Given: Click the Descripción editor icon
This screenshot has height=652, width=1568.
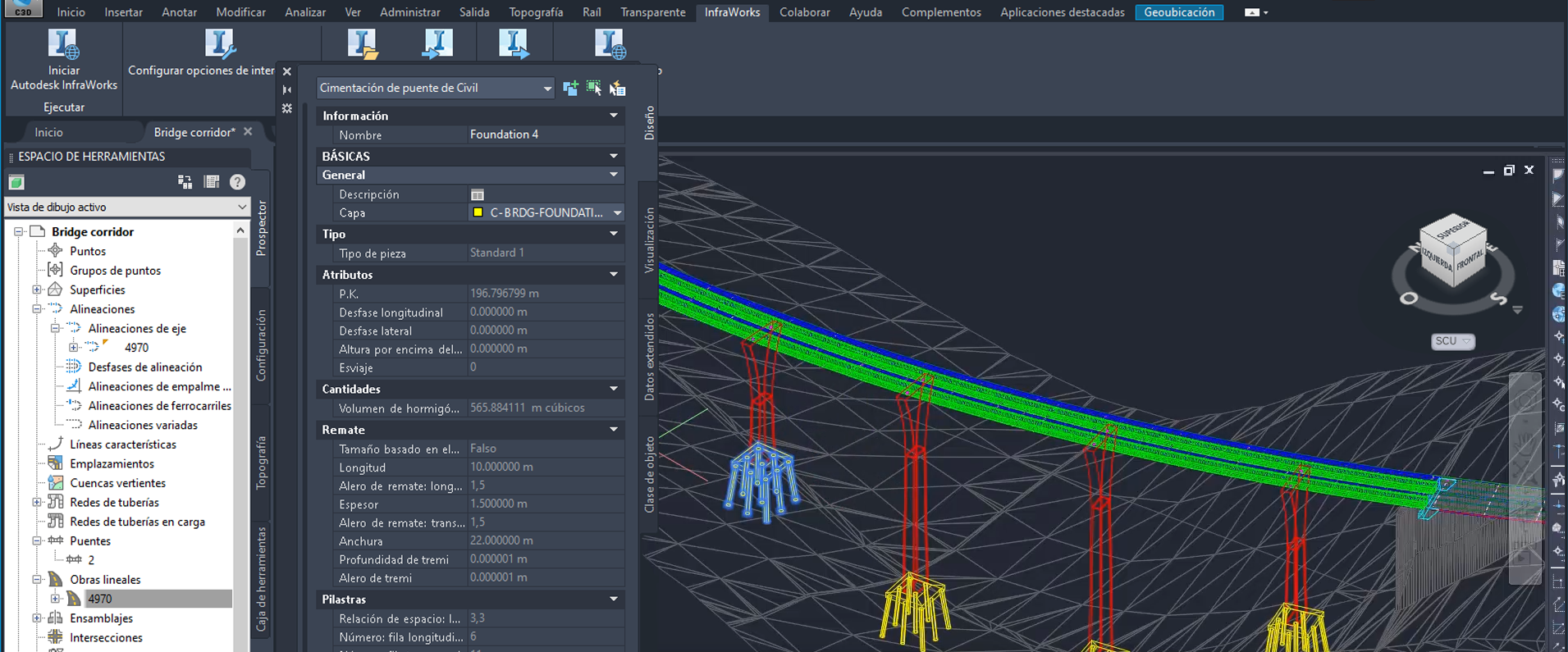Looking at the screenshot, I should tap(478, 194).
